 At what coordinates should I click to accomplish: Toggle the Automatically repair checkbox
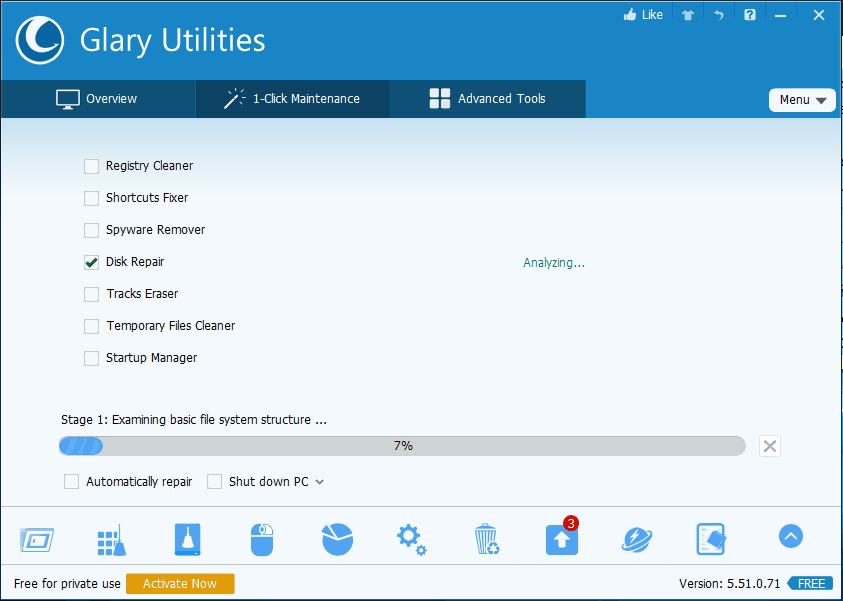[x=72, y=481]
